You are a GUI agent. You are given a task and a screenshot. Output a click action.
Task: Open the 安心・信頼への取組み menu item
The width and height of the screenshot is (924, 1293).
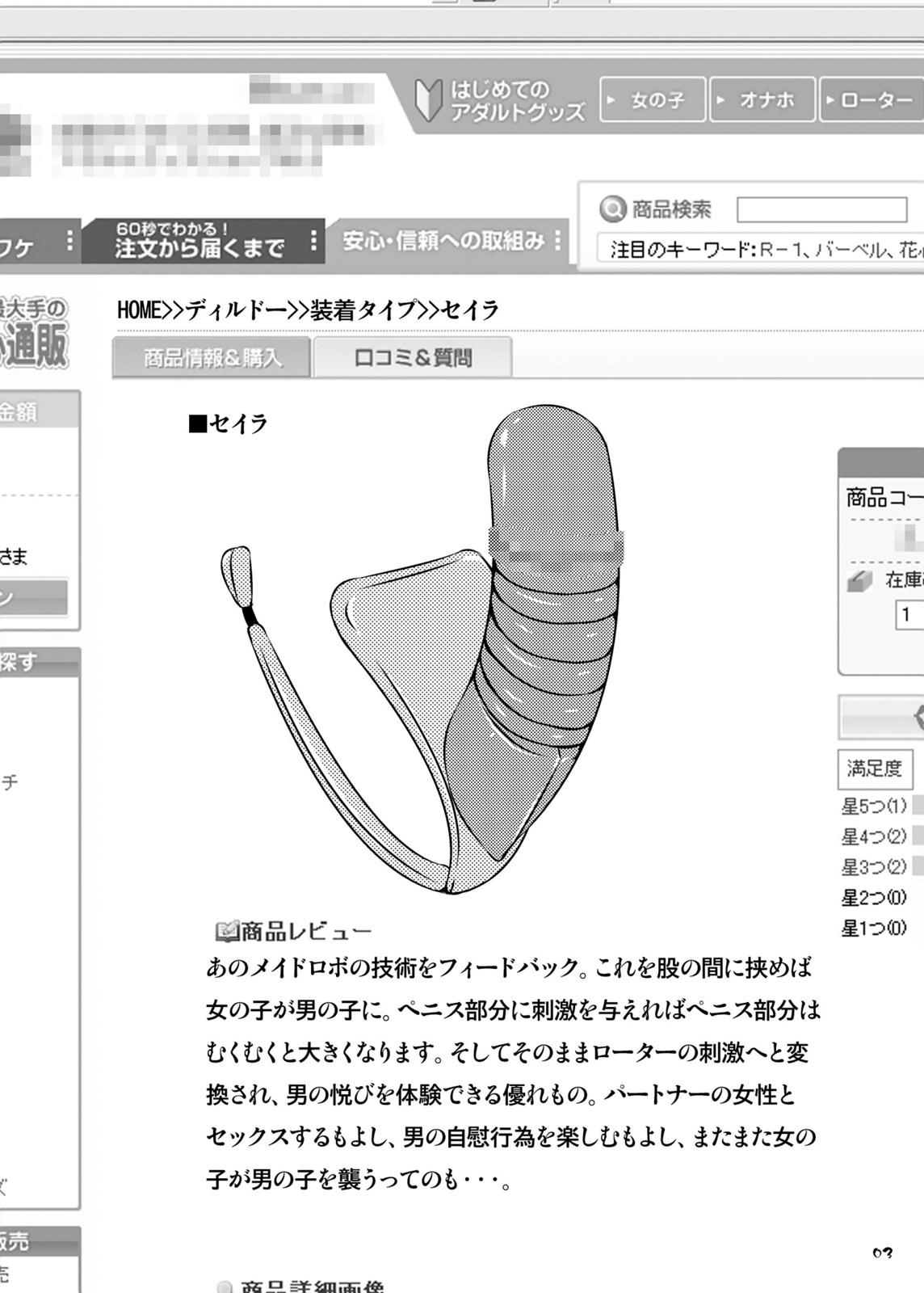point(443,241)
